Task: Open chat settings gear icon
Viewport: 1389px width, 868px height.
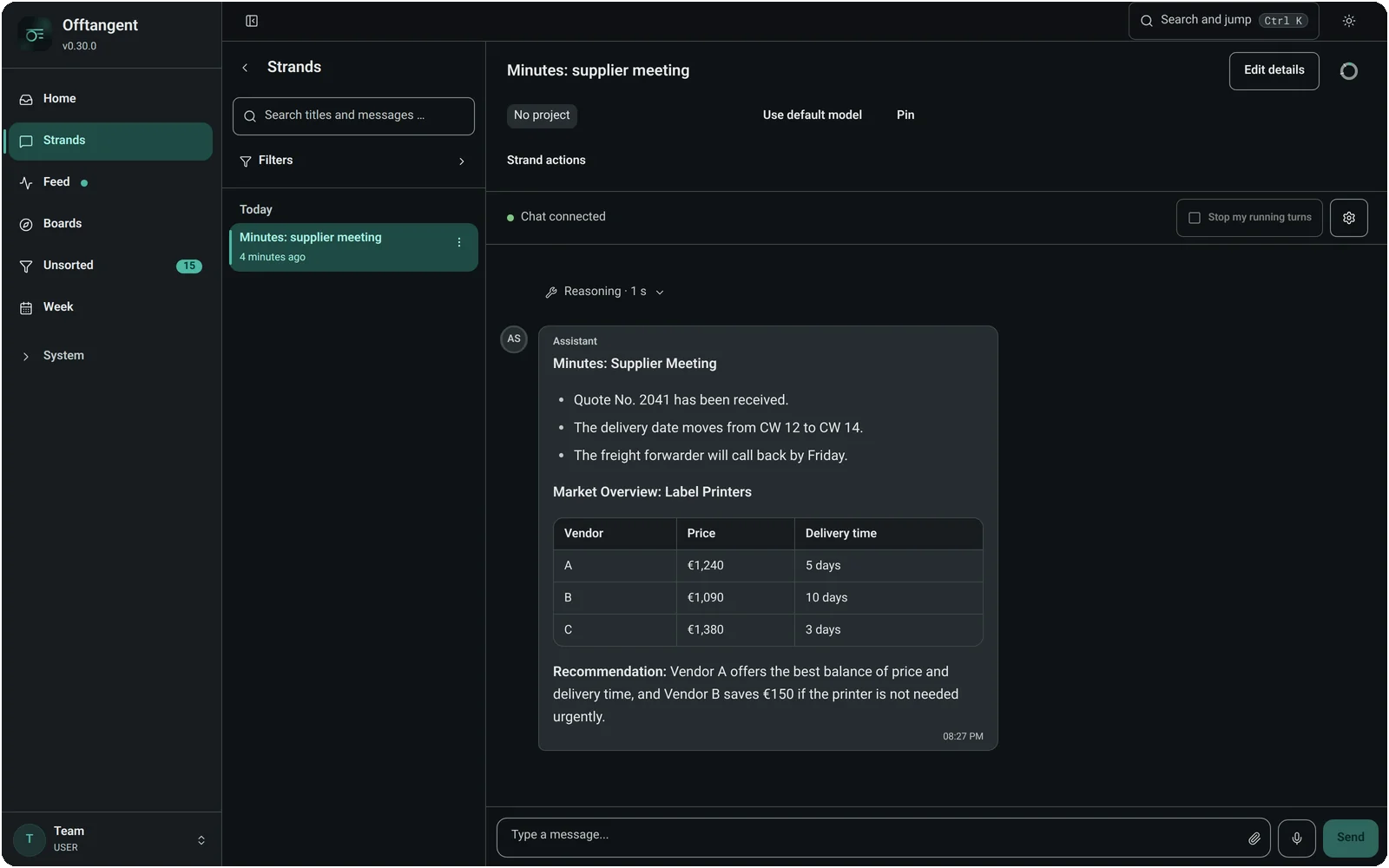Action: pyautogui.click(x=1349, y=218)
